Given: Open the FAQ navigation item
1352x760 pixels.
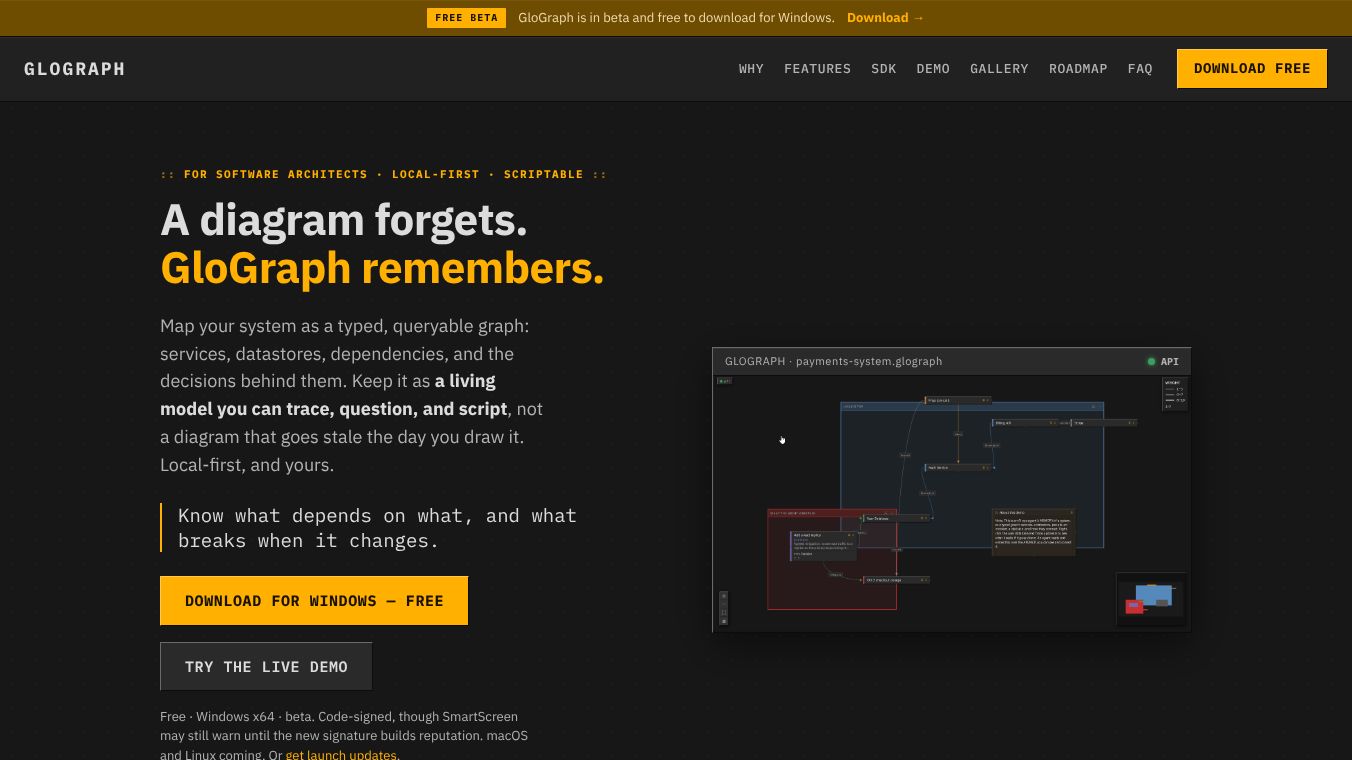Looking at the screenshot, I should tap(1140, 69).
